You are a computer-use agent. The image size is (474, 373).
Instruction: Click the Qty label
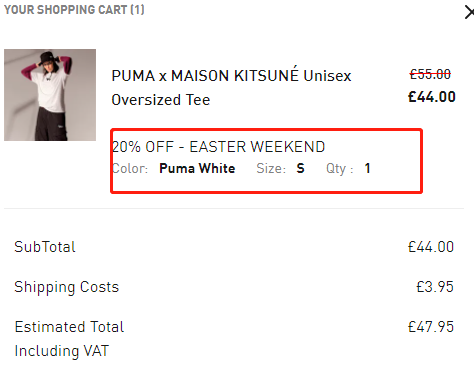click(339, 169)
